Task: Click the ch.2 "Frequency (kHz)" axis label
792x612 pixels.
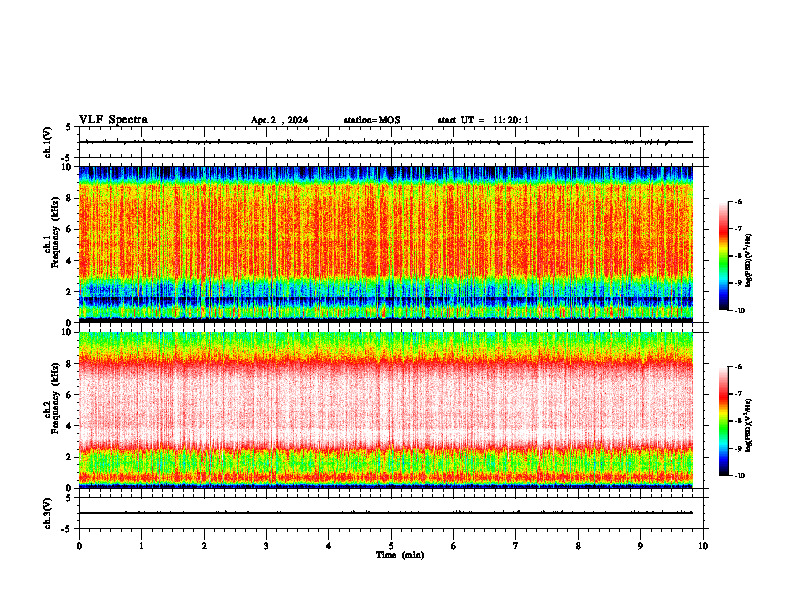Action: click(55, 397)
